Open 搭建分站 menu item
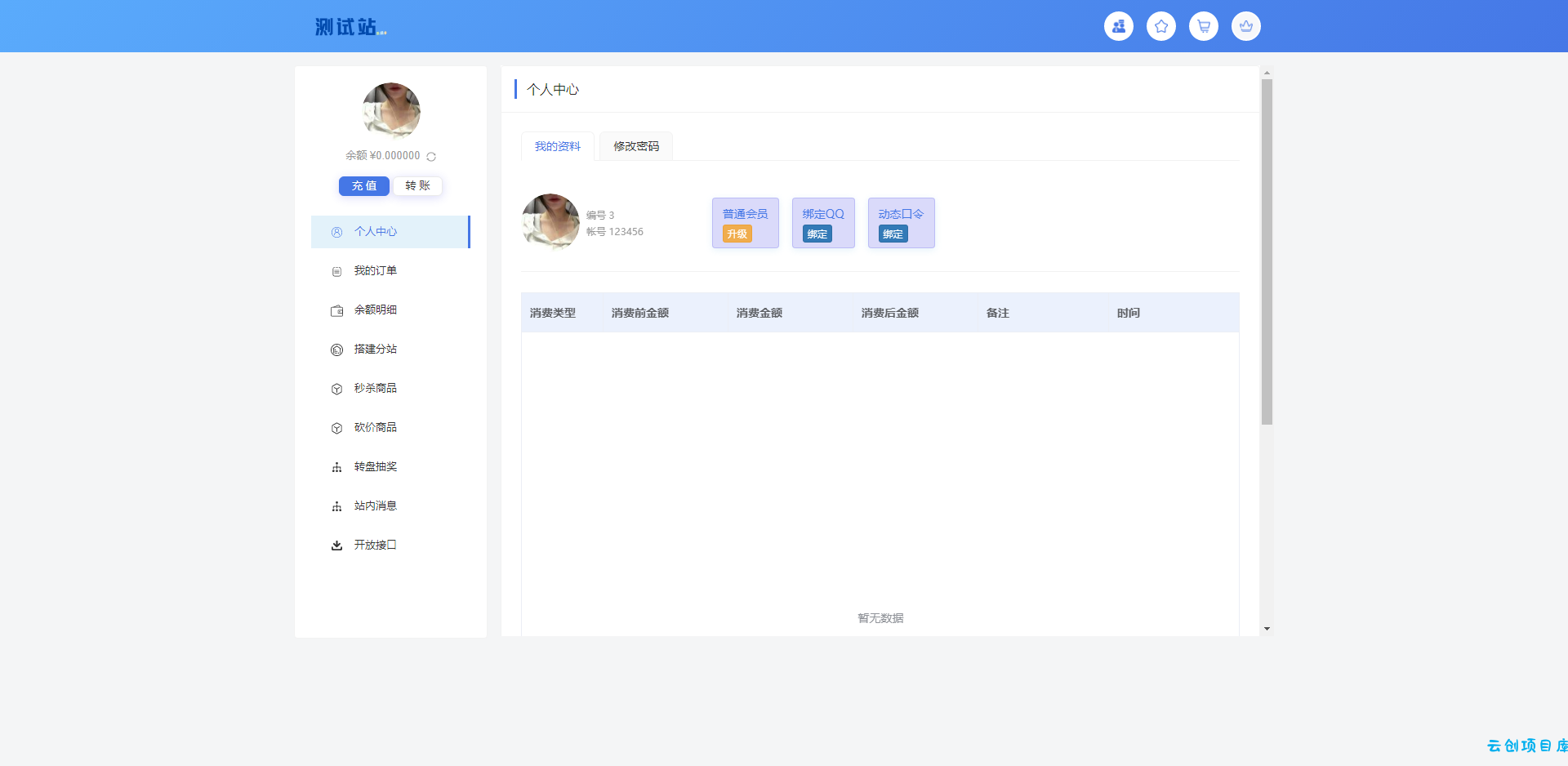The width and height of the screenshot is (1568, 766). [x=390, y=350]
